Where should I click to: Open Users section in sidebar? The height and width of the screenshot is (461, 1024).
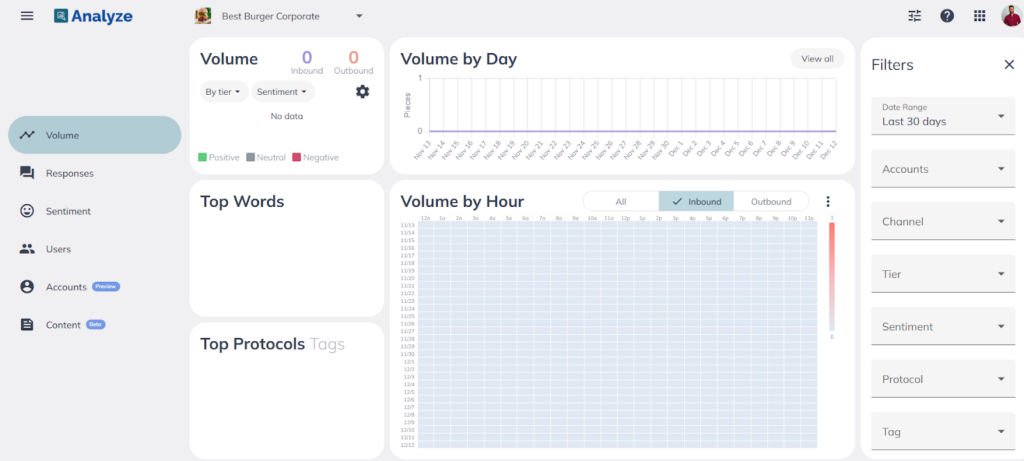coord(95,249)
